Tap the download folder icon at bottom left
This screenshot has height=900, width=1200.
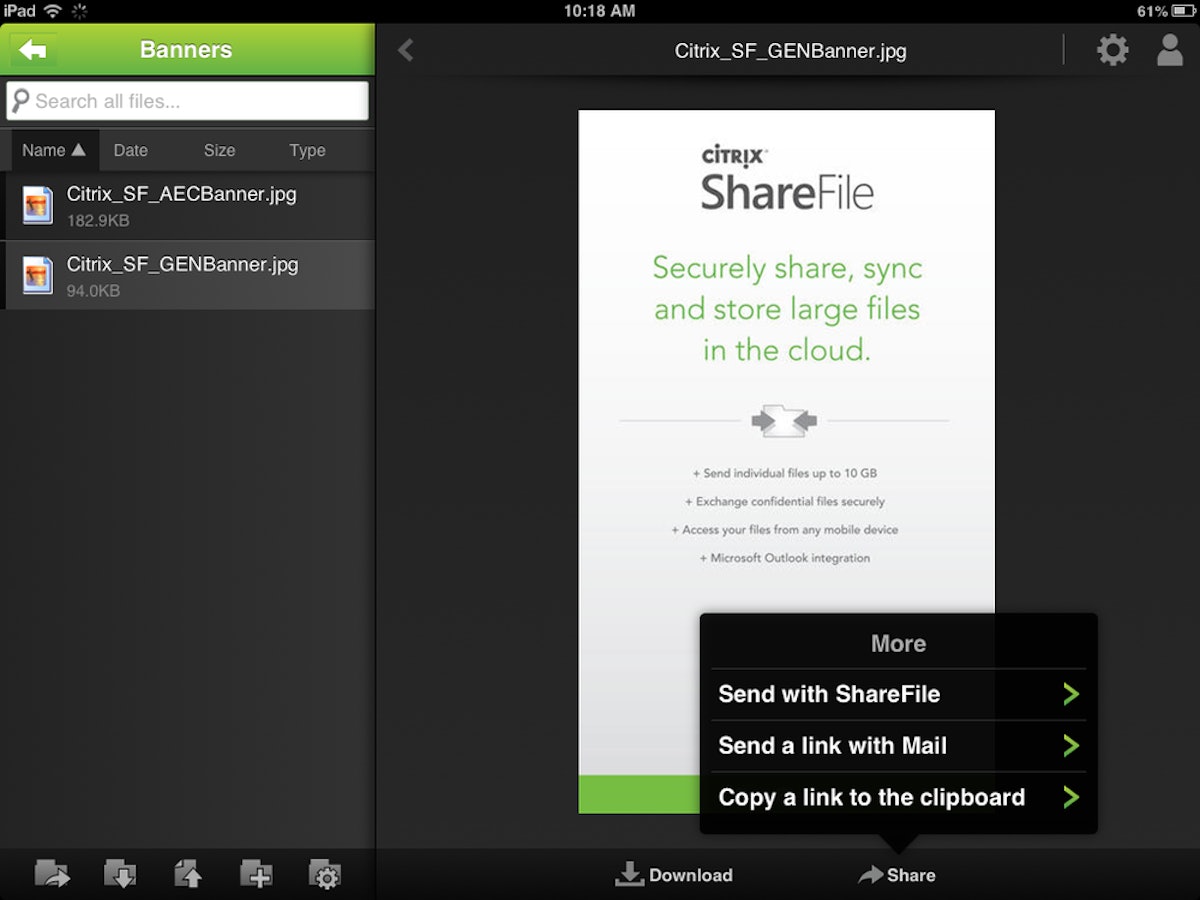(120, 872)
